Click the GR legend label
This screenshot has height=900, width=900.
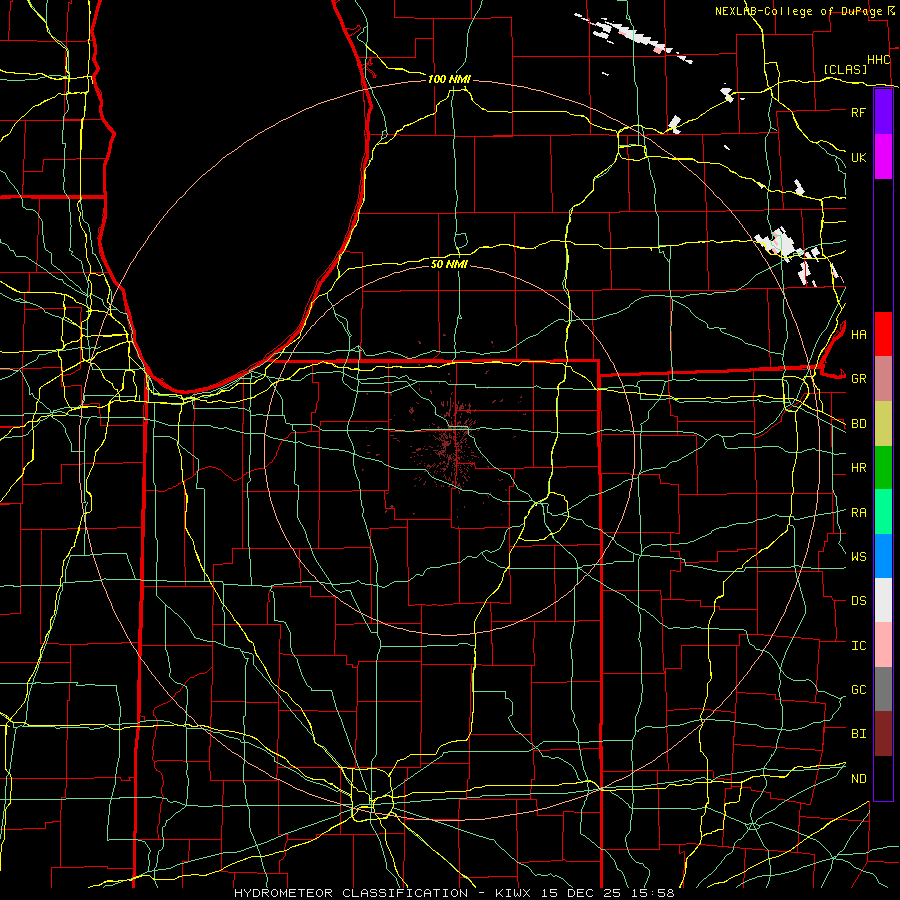tap(858, 379)
